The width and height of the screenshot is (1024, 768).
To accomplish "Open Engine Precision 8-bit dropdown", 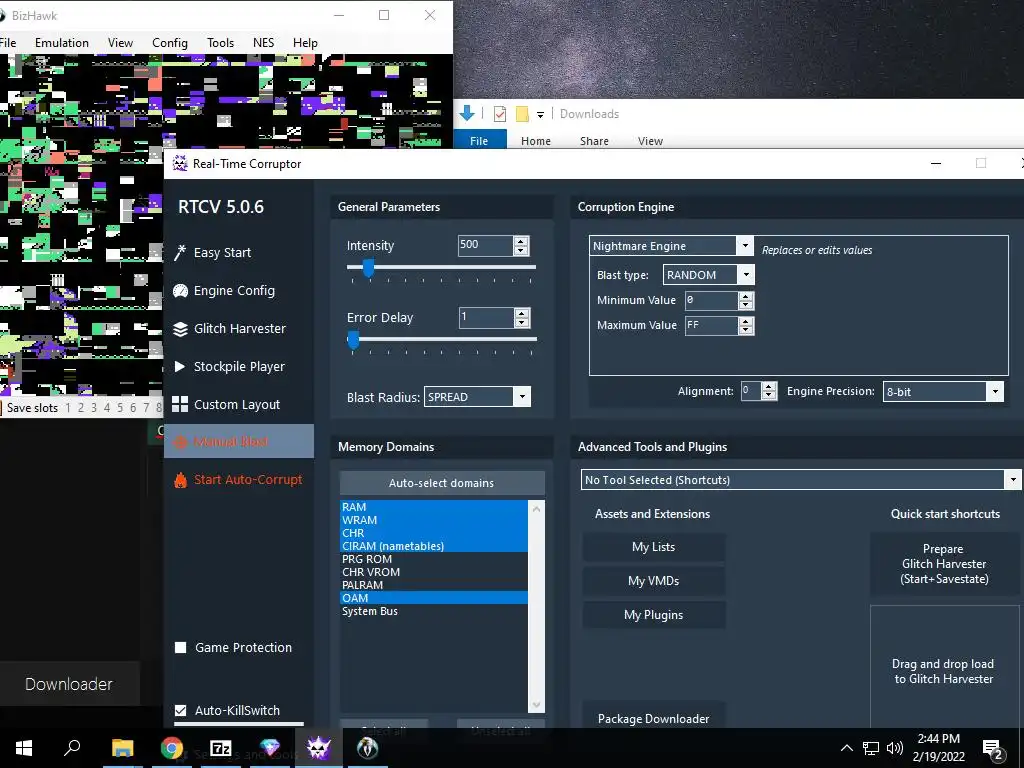I will click(x=994, y=392).
